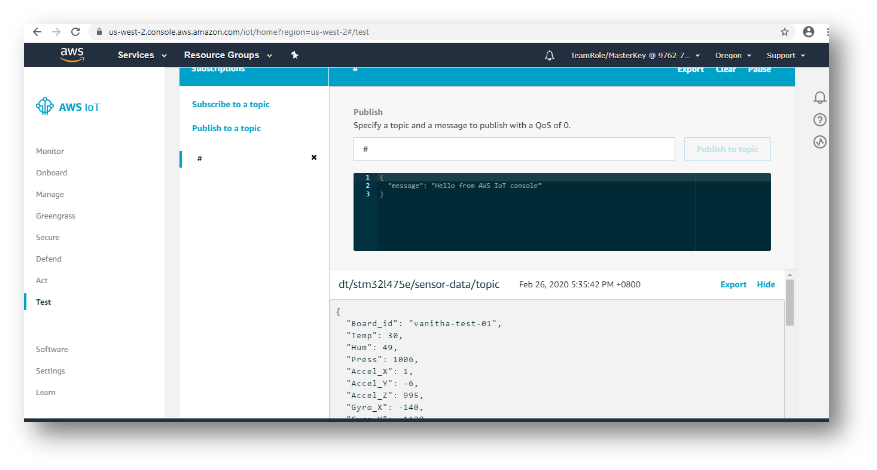
Task: Remove the # subscription with the X icon
Action: (x=314, y=158)
